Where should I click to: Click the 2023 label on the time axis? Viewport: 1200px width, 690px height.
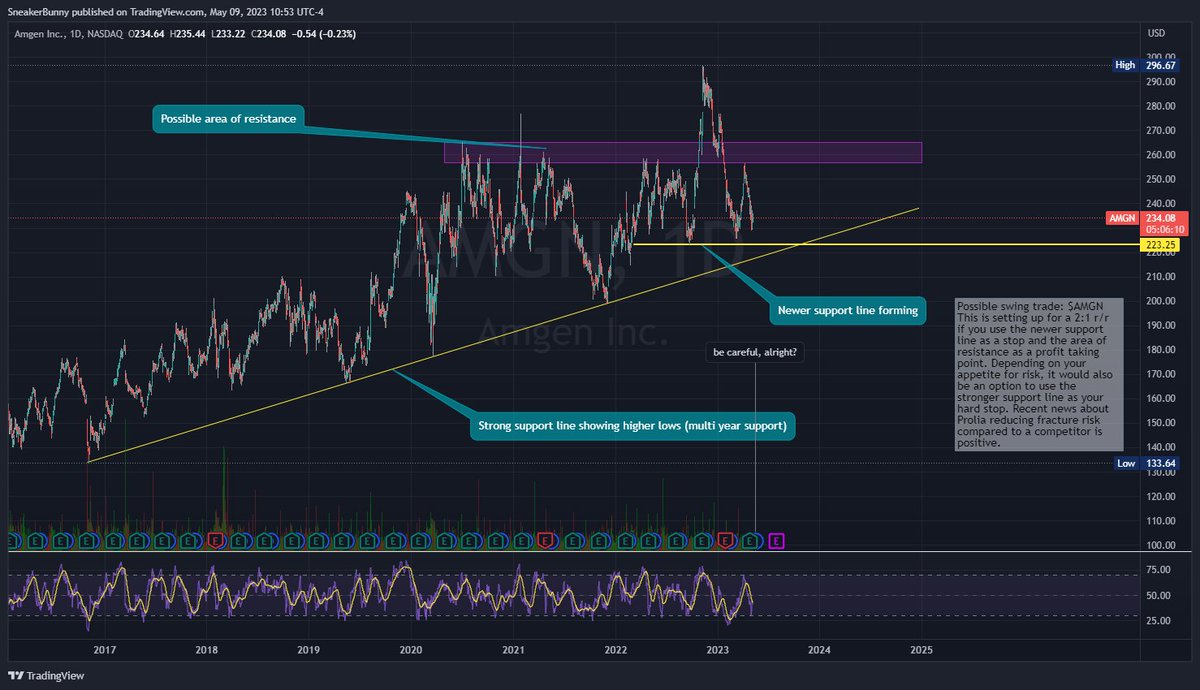(717, 649)
